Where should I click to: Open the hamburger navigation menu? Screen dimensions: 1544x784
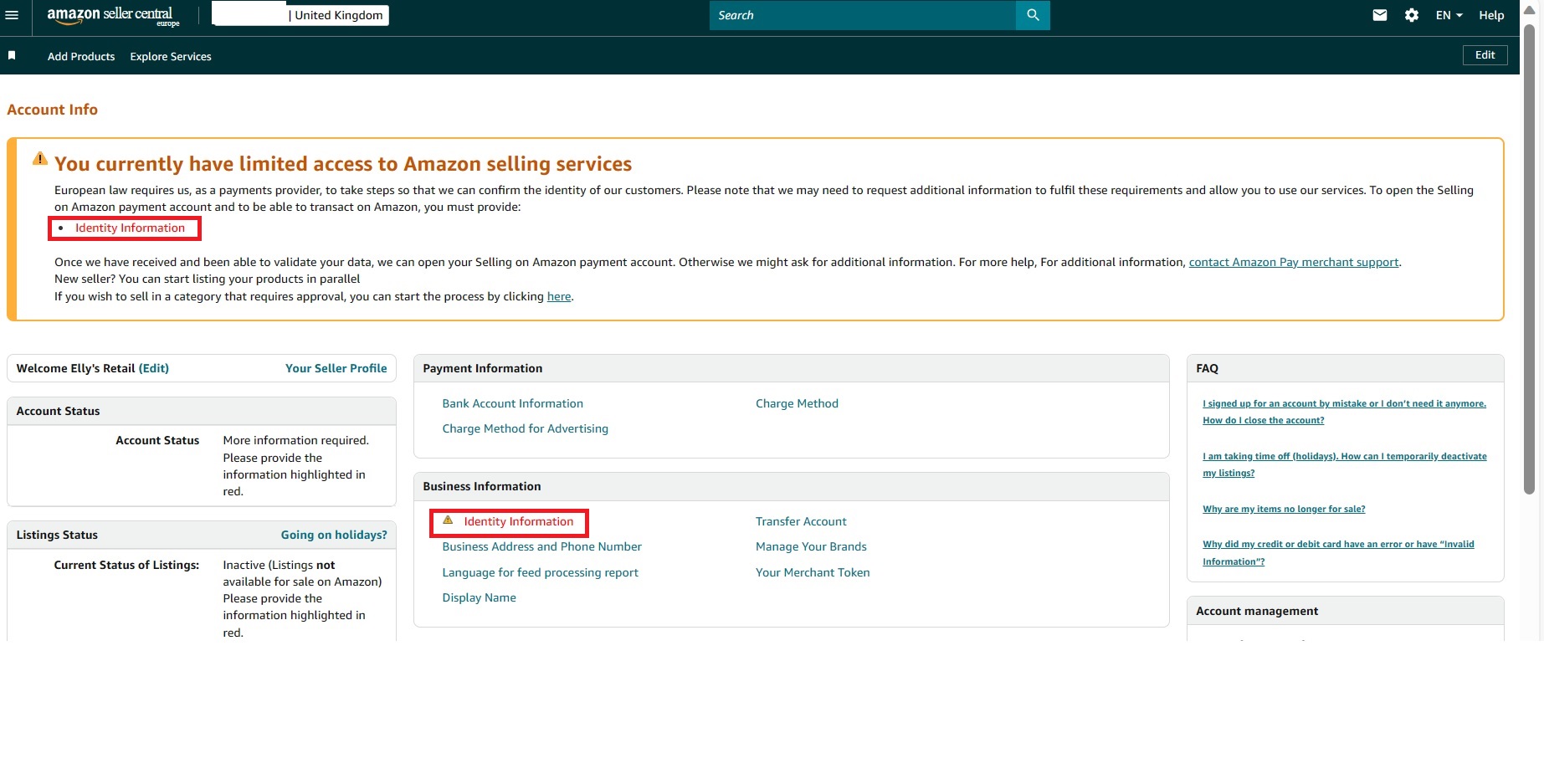coord(12,15)
